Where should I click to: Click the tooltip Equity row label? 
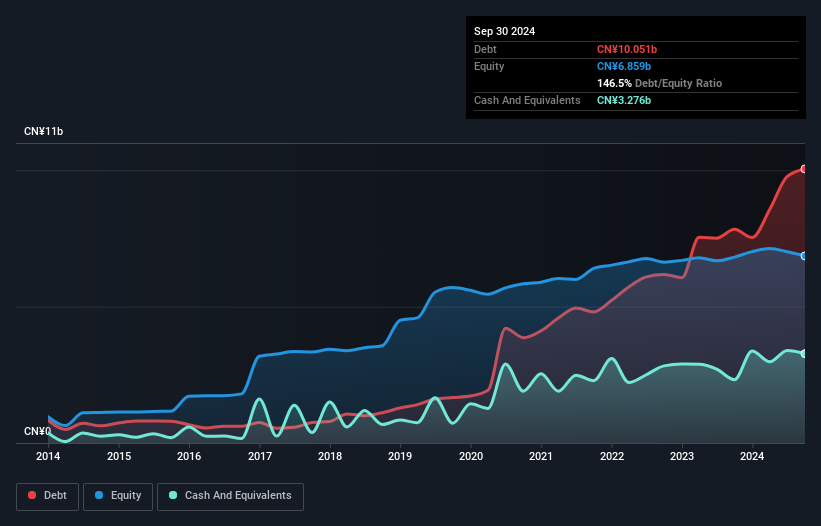489,66
